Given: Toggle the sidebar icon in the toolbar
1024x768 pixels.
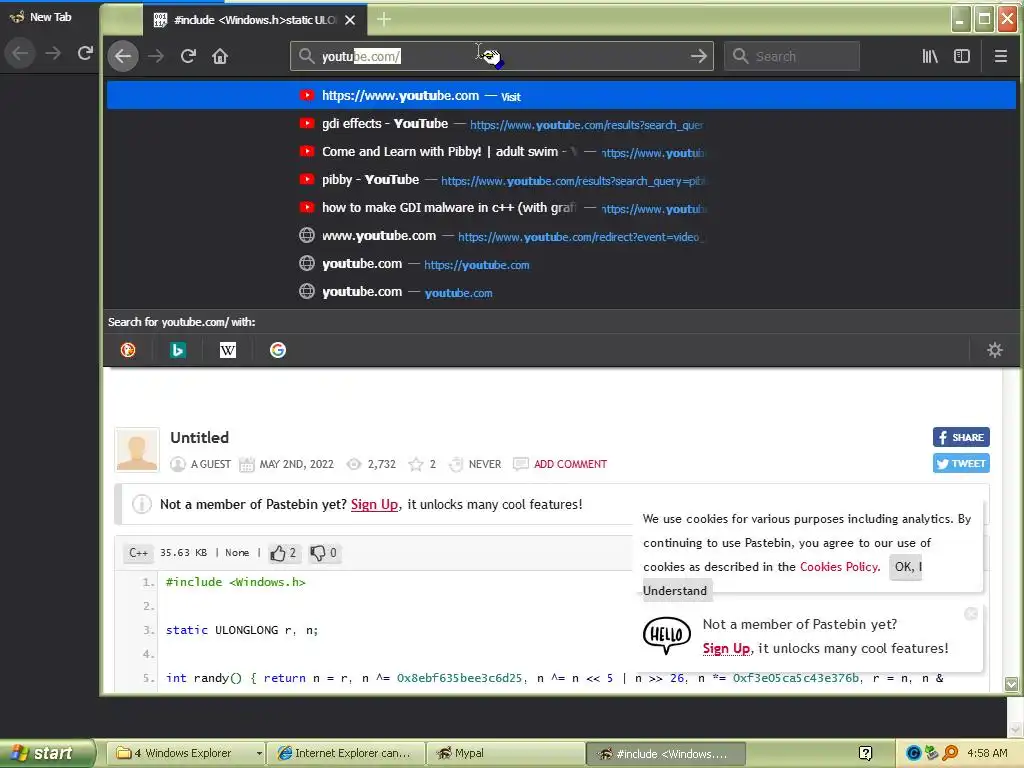Looking at the screenshot, I should click(x=962, y=56).
